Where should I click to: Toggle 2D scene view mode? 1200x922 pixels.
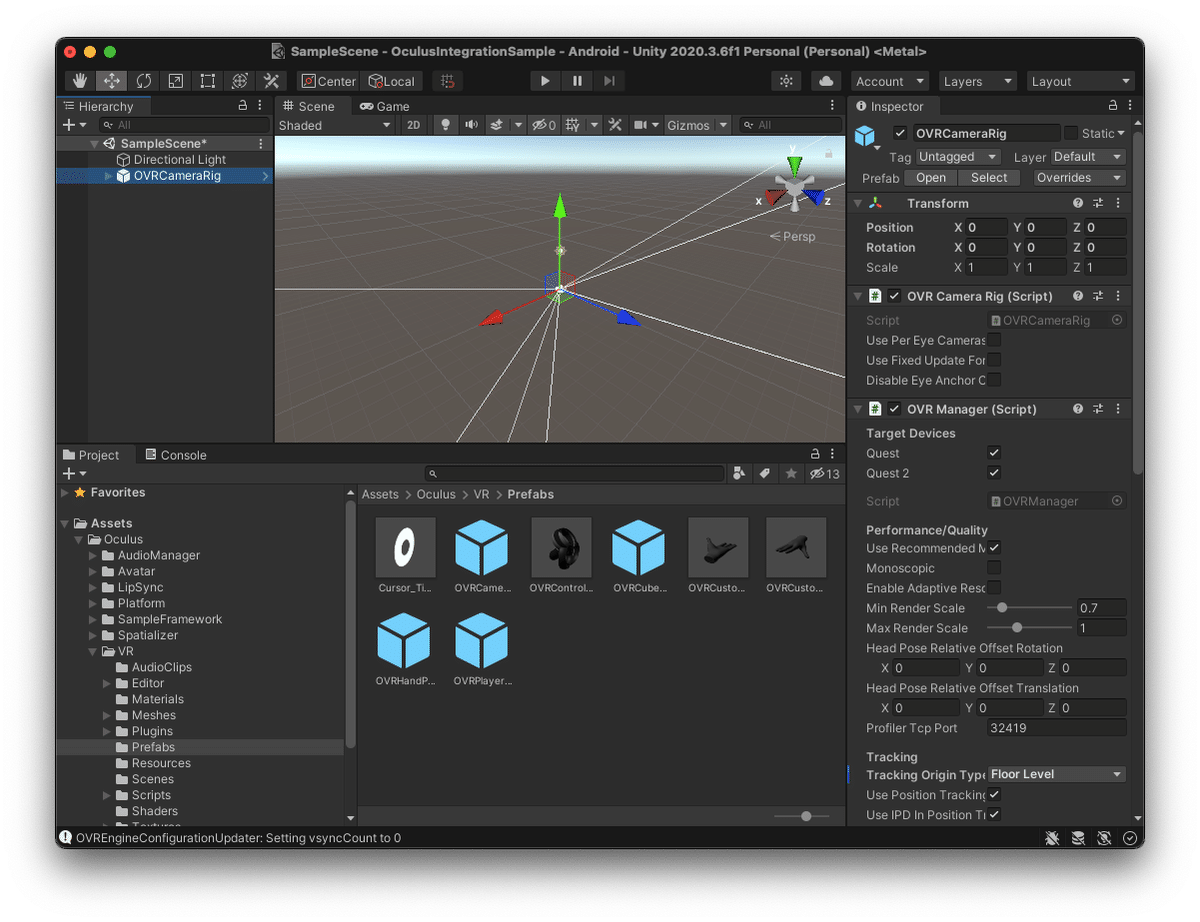point(413,125)
